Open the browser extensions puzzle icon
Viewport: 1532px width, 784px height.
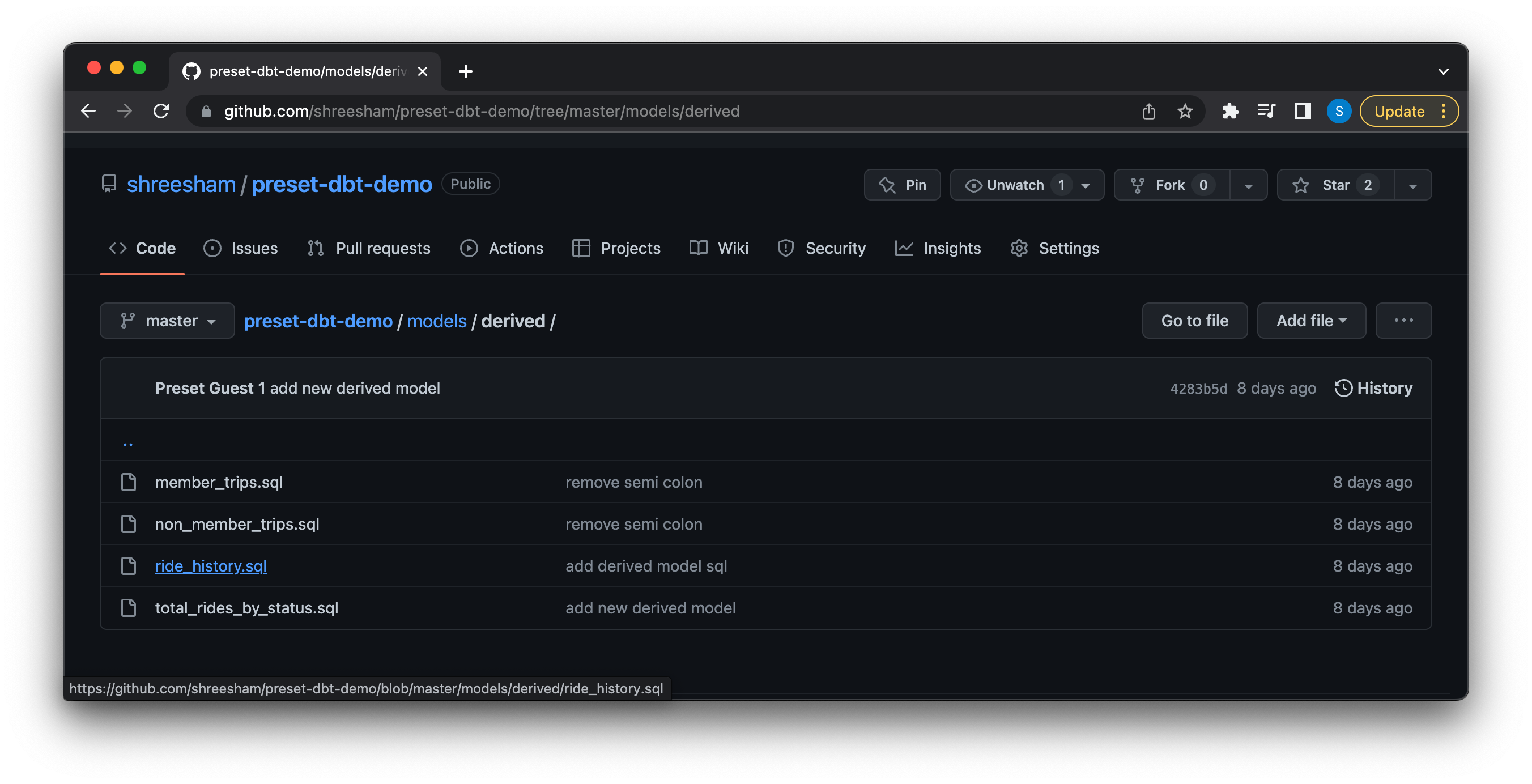[x=1230, y=111]
